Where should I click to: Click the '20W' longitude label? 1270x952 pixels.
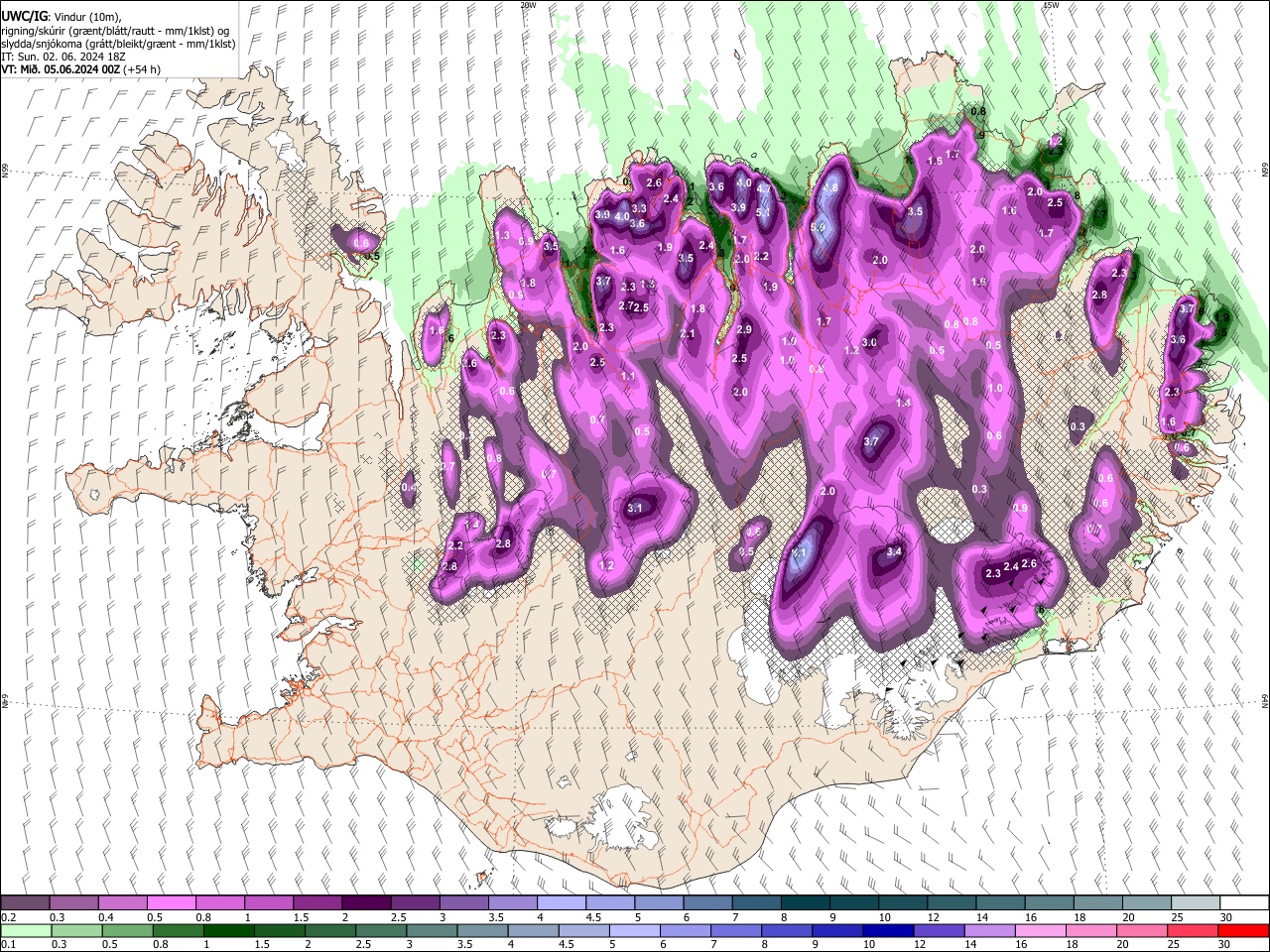point(528,5)
